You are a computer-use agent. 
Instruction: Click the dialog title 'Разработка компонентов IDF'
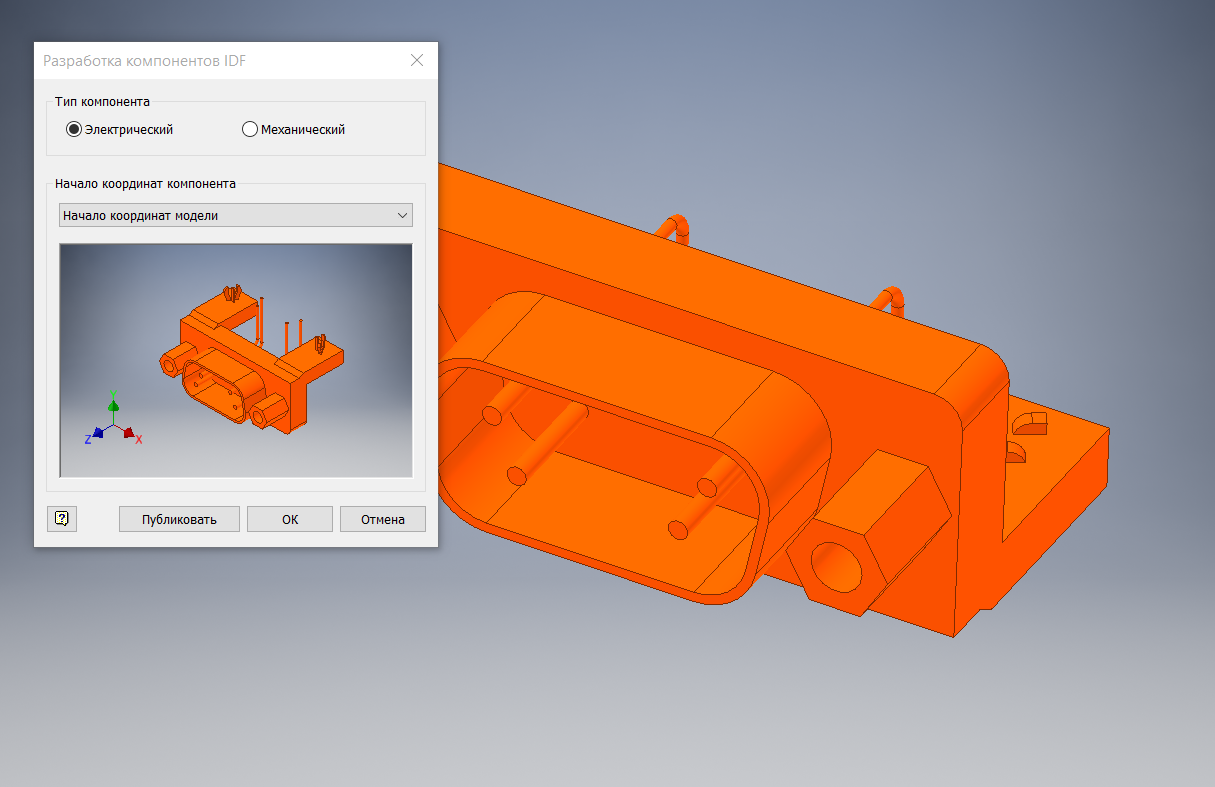tap(143, 60)
